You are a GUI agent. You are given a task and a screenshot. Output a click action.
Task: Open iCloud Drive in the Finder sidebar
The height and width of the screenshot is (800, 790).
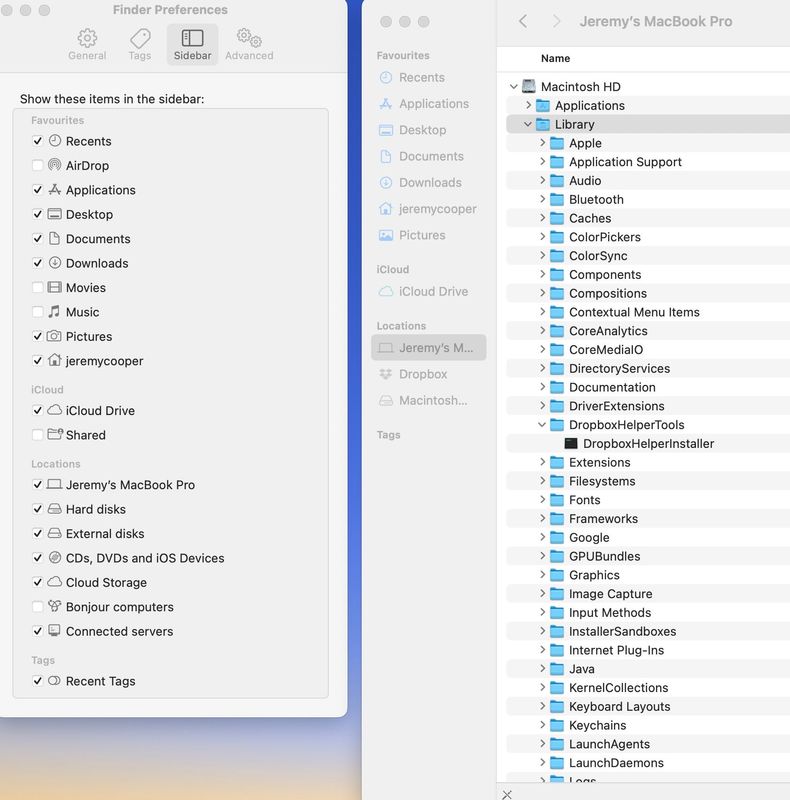coord(429,291)
